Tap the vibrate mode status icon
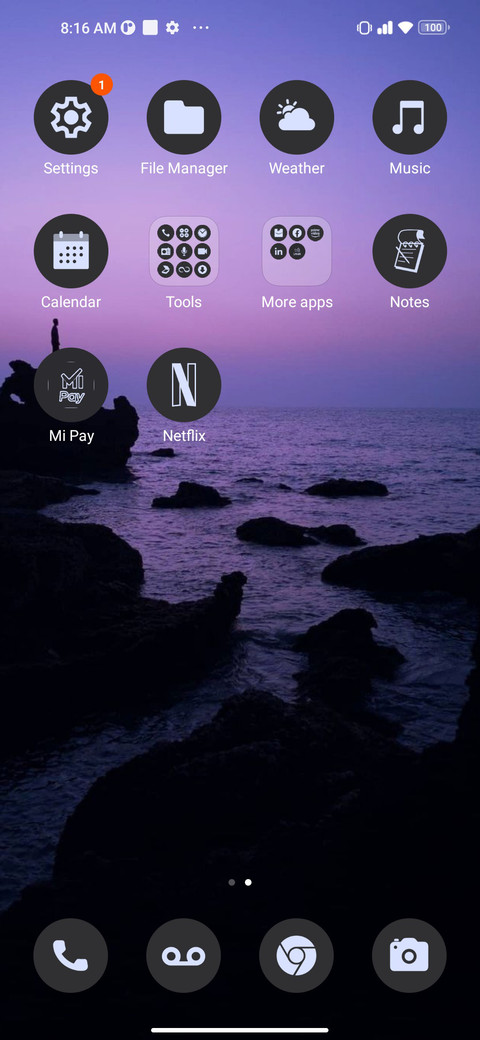The image size is (480, 1040). point(364,28)
